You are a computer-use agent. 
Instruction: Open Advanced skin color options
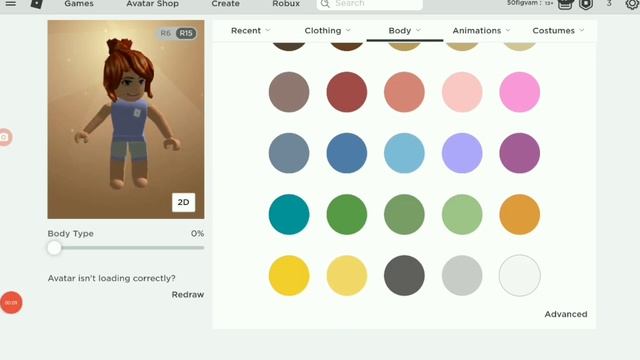(x=566, y=314)
